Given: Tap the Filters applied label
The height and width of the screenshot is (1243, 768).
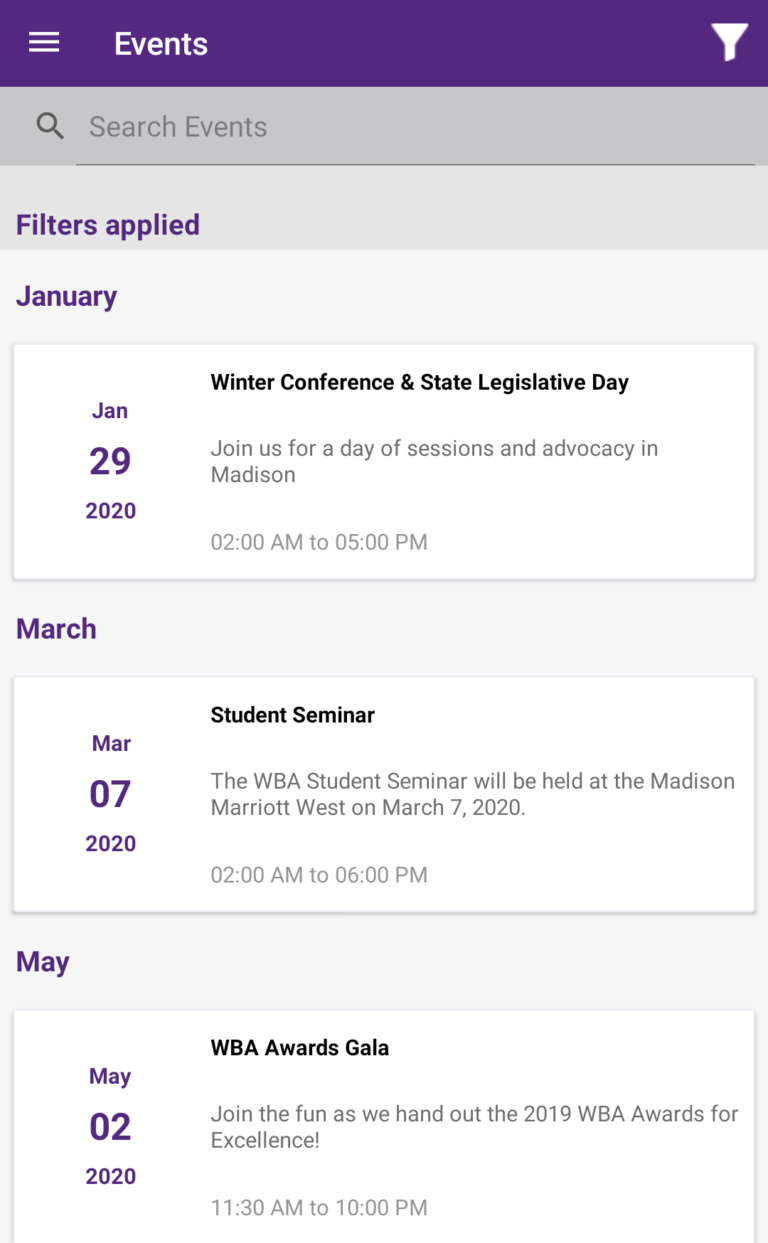Looking at the screenshot, I should (x=108, y=225).
